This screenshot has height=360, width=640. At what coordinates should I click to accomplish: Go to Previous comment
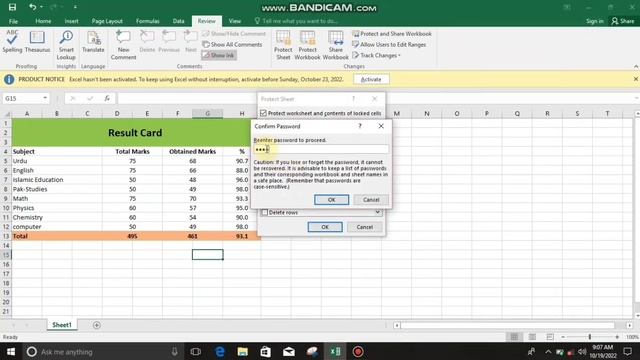[169, 42]
